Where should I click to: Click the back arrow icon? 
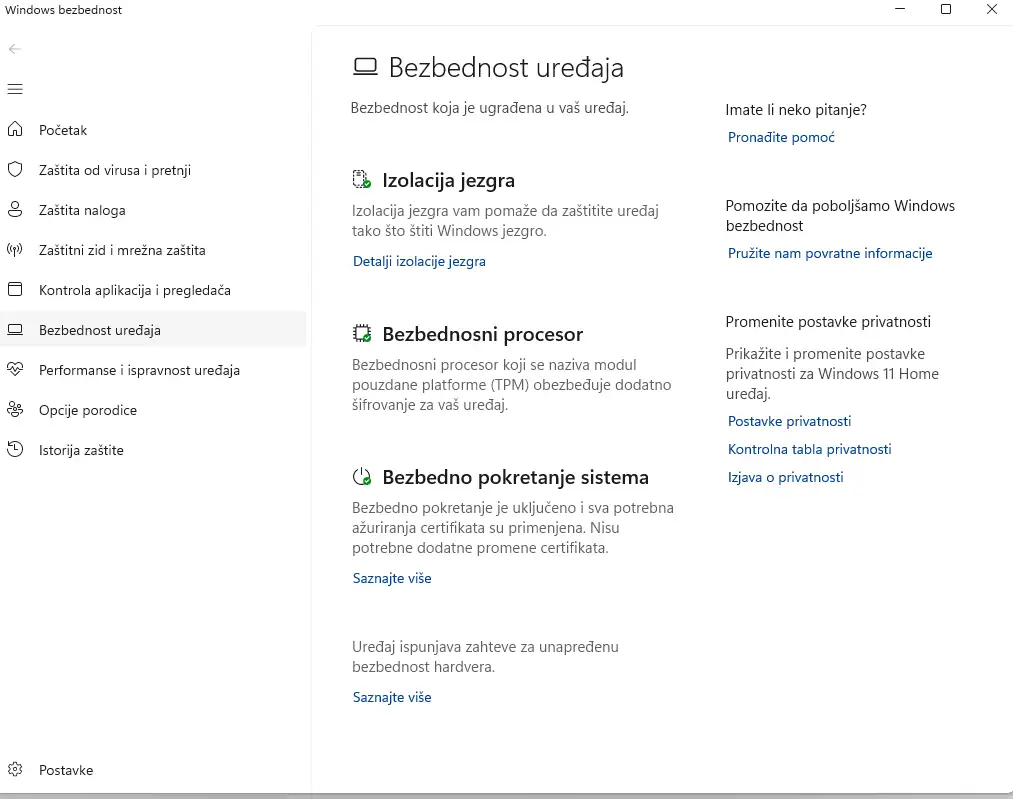15,49
